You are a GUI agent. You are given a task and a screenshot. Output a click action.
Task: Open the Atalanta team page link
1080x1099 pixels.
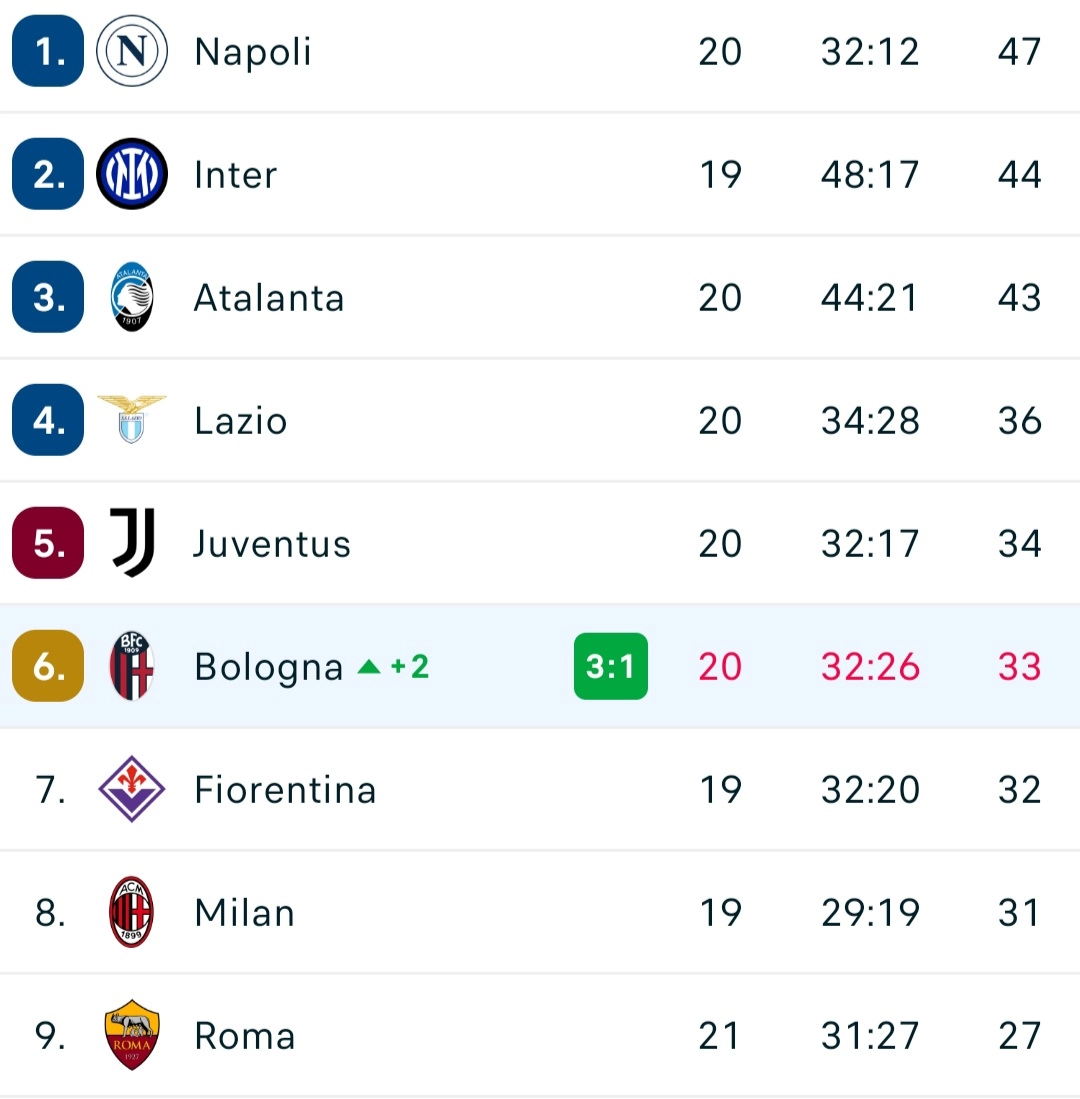269,297
